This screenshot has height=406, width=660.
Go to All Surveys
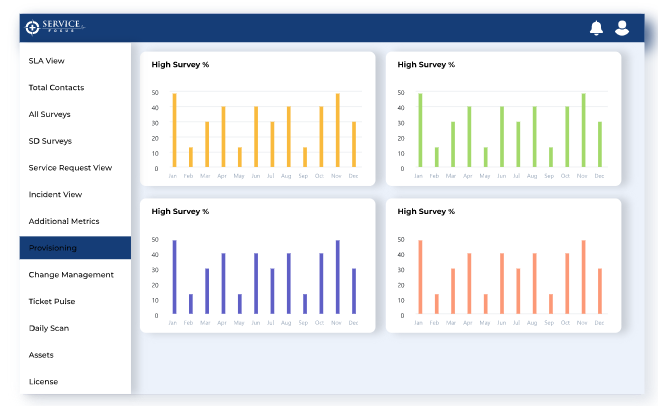pos(49,114)
